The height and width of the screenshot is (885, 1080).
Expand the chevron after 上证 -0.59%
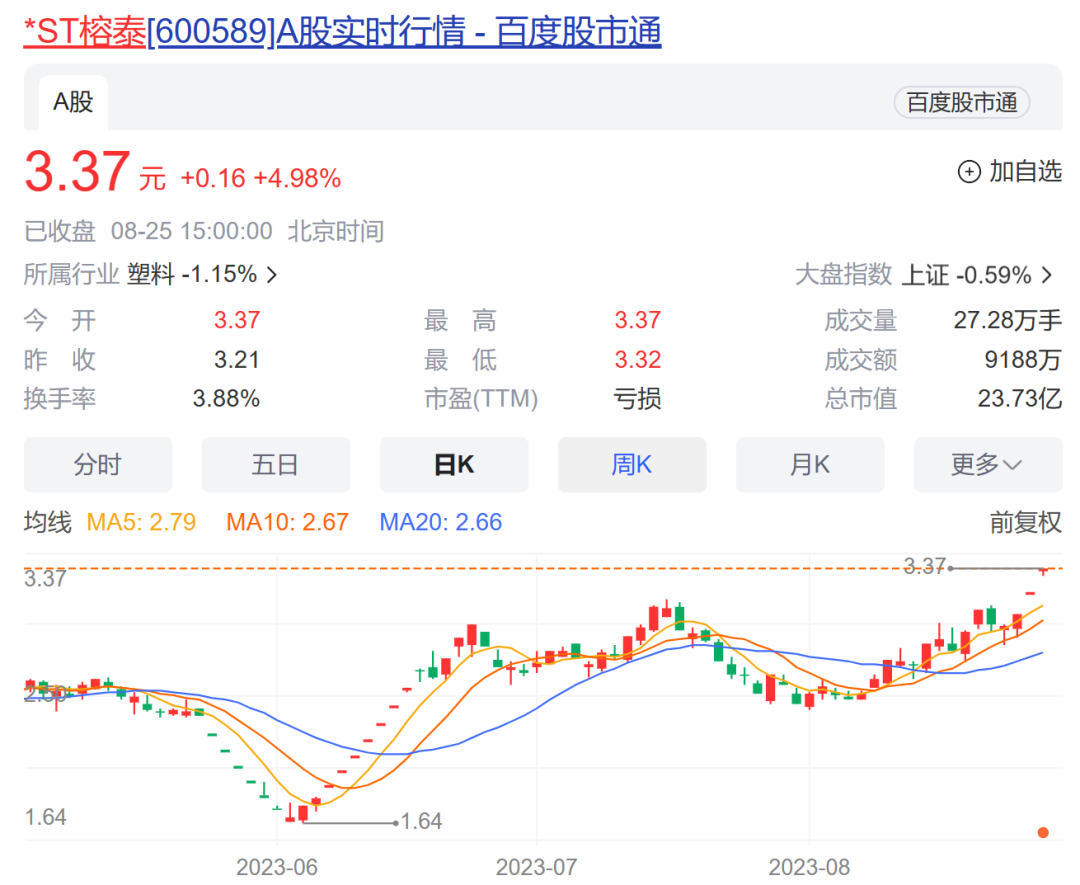pos(1048,275)
